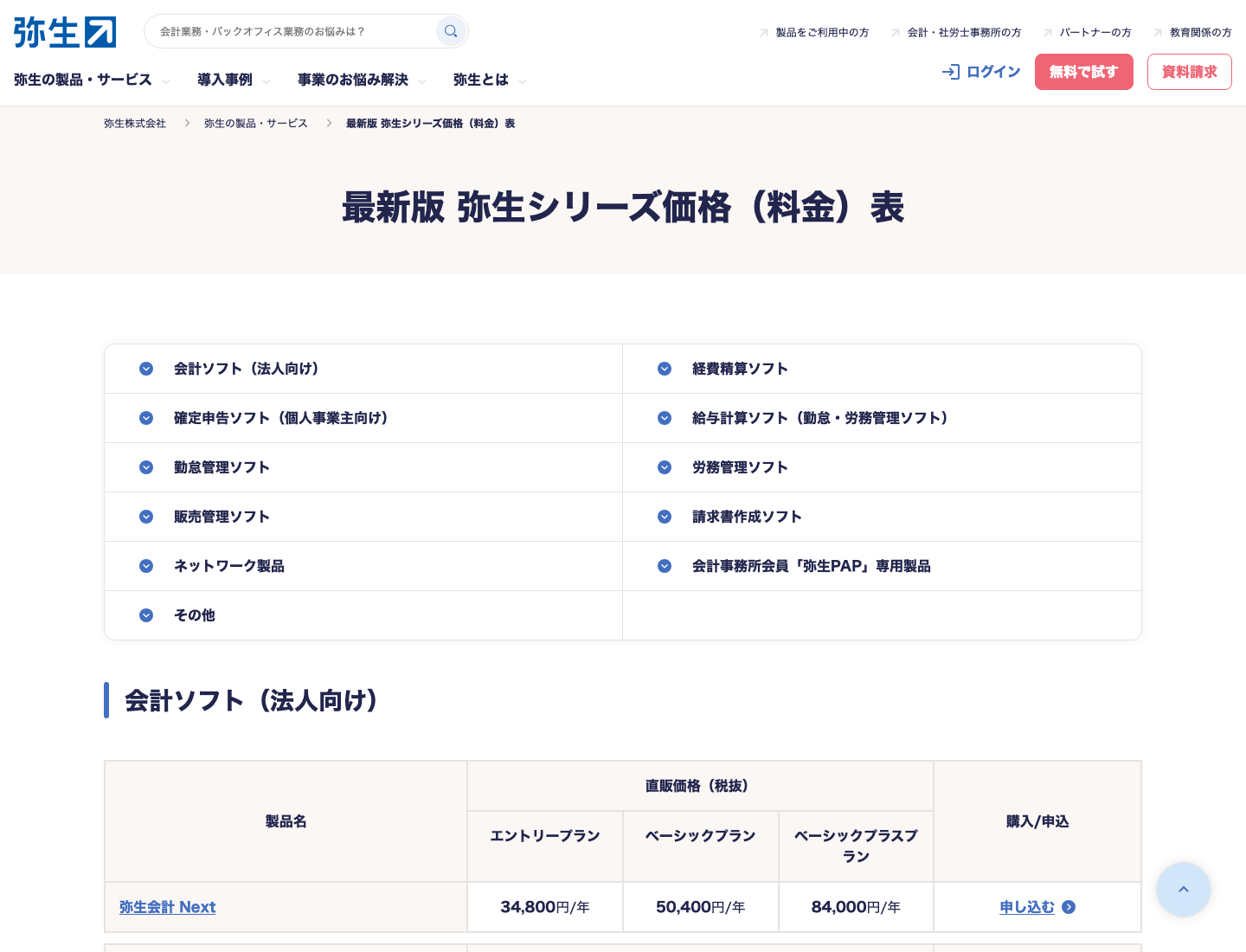Click the arrow icon beside 申し込む

coord(1069,907)
